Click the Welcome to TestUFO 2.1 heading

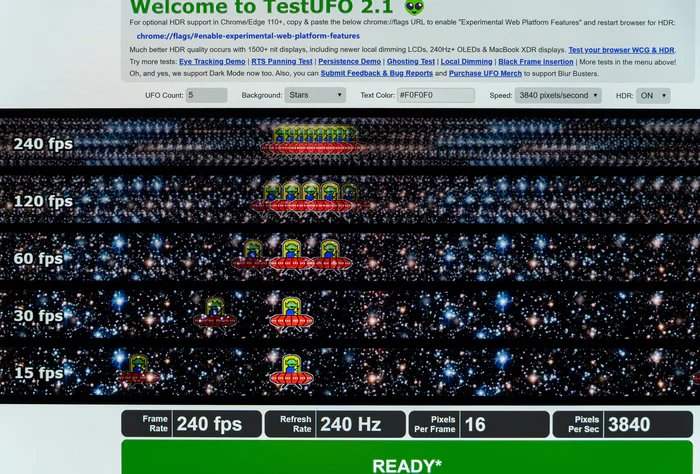coord(262,7)
